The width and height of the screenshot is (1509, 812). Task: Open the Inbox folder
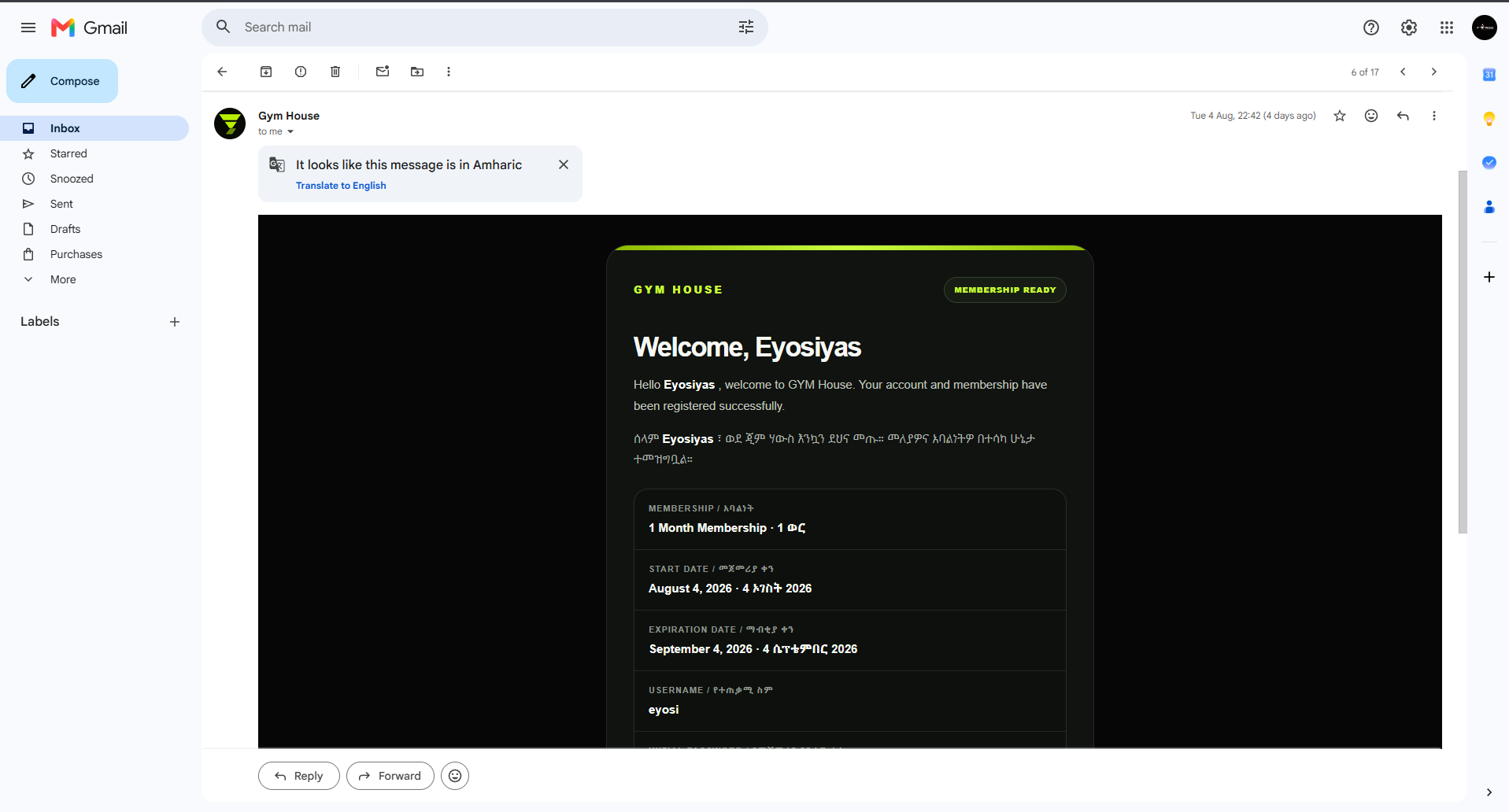pos(94,128)
